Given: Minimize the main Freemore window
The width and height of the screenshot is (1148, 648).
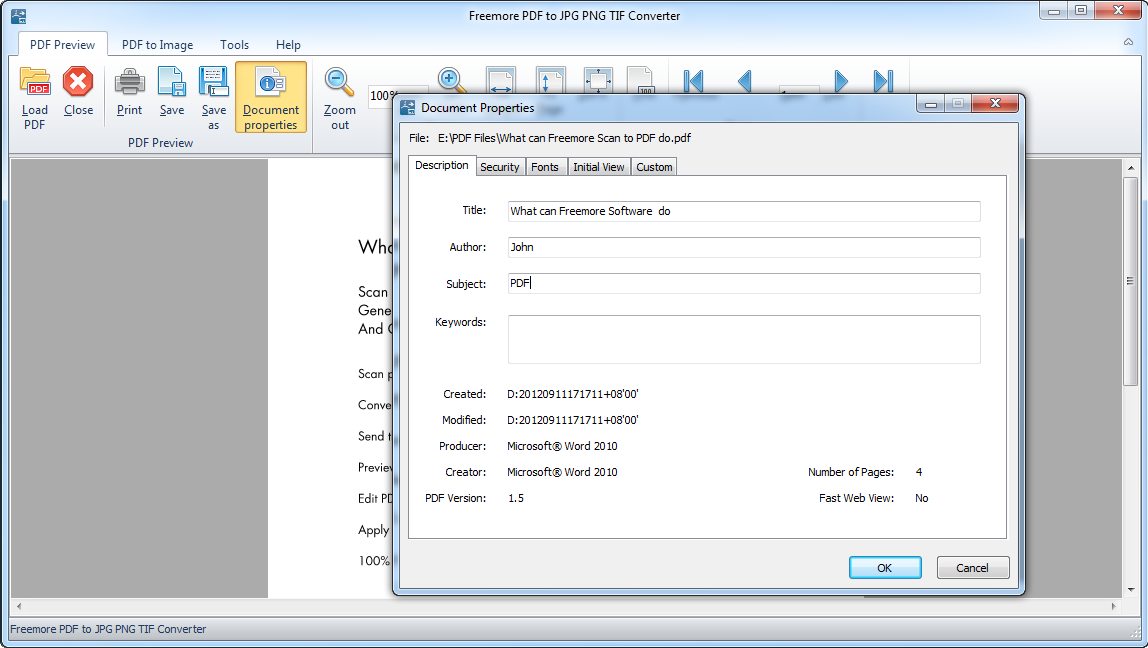Looking at the screenshot, I should click(1054, 11).
